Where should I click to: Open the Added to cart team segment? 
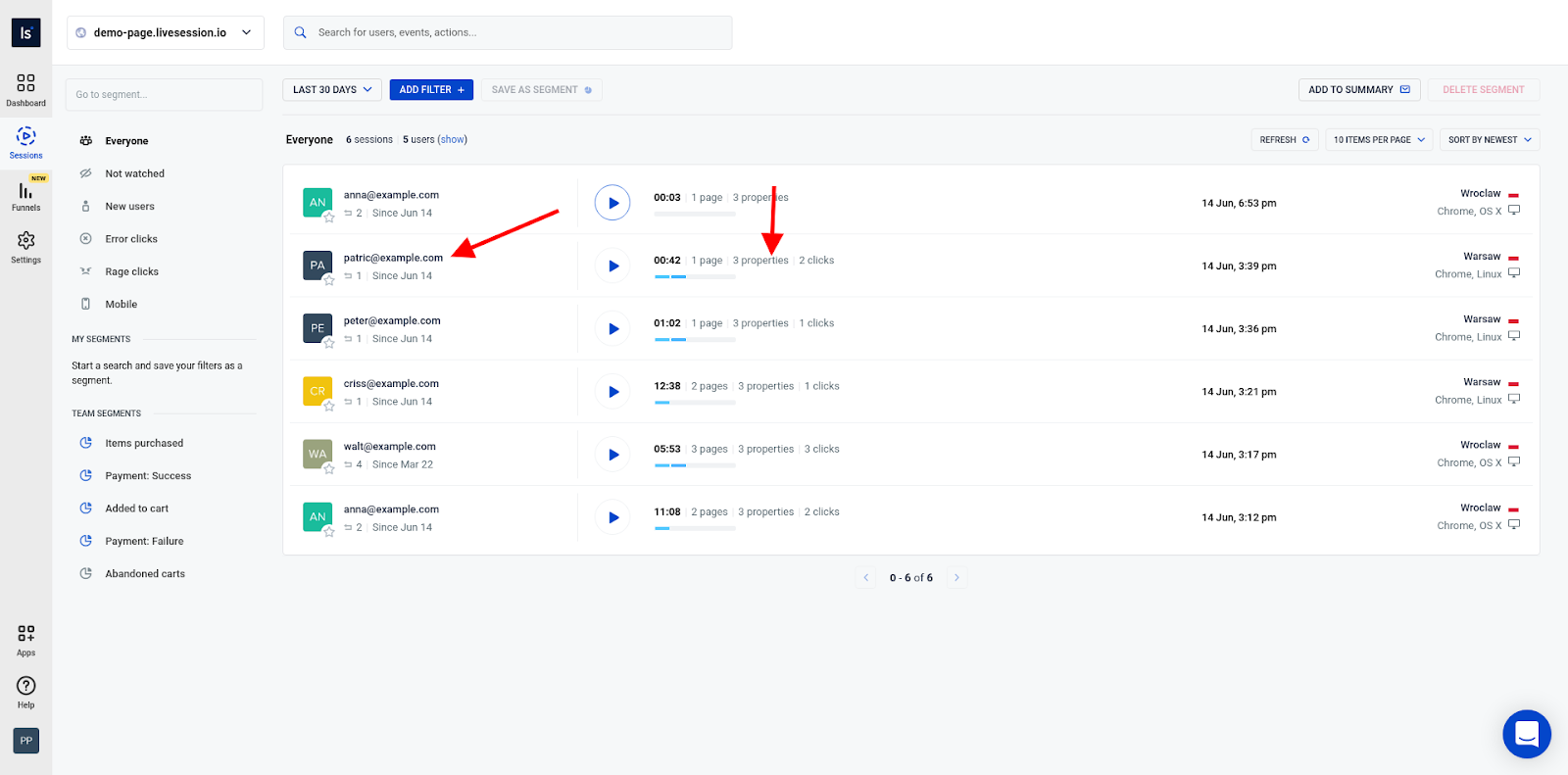(x=136, y=509)
